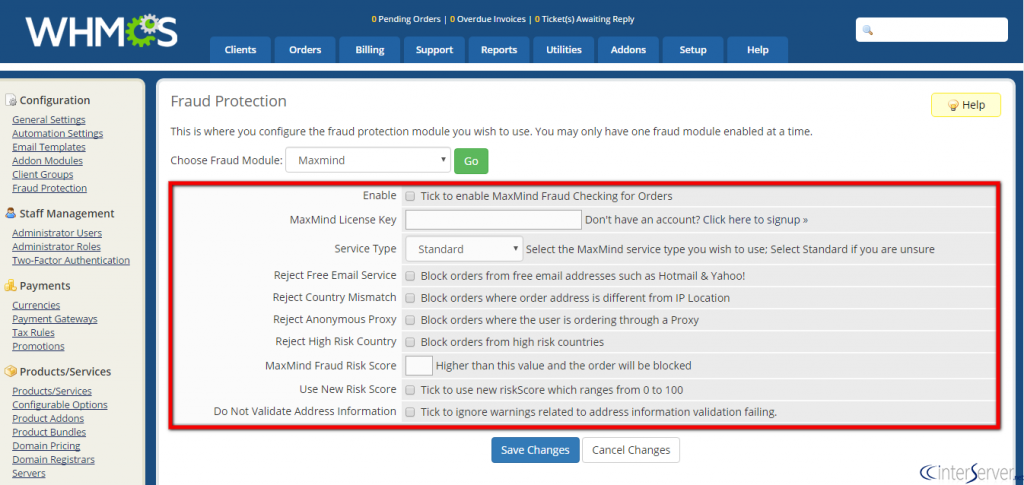This screenshot has height=485, width=1024.
Task: Click Overdue Invoices status link
Action: 488,20
